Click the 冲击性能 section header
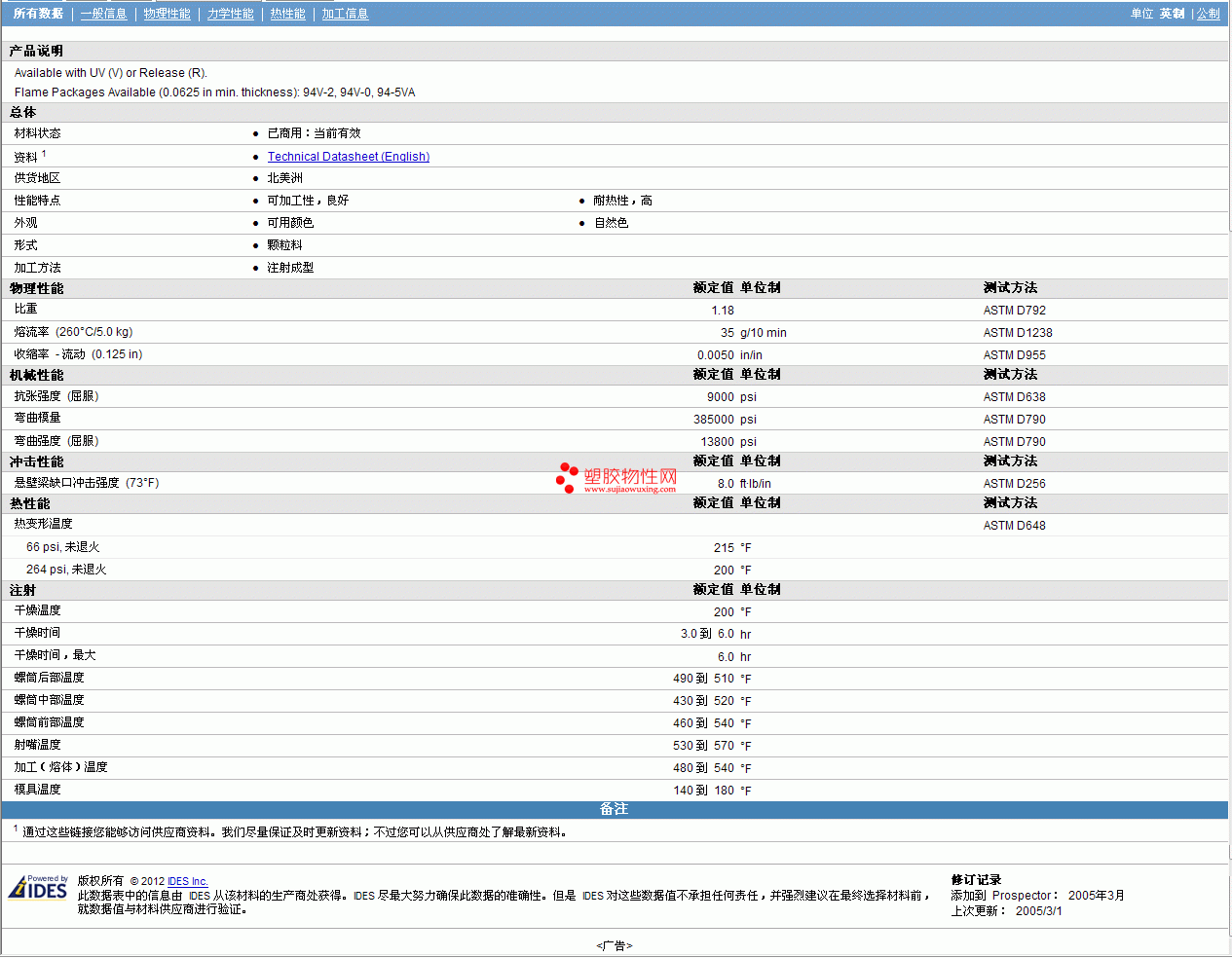 pos(36,461)
